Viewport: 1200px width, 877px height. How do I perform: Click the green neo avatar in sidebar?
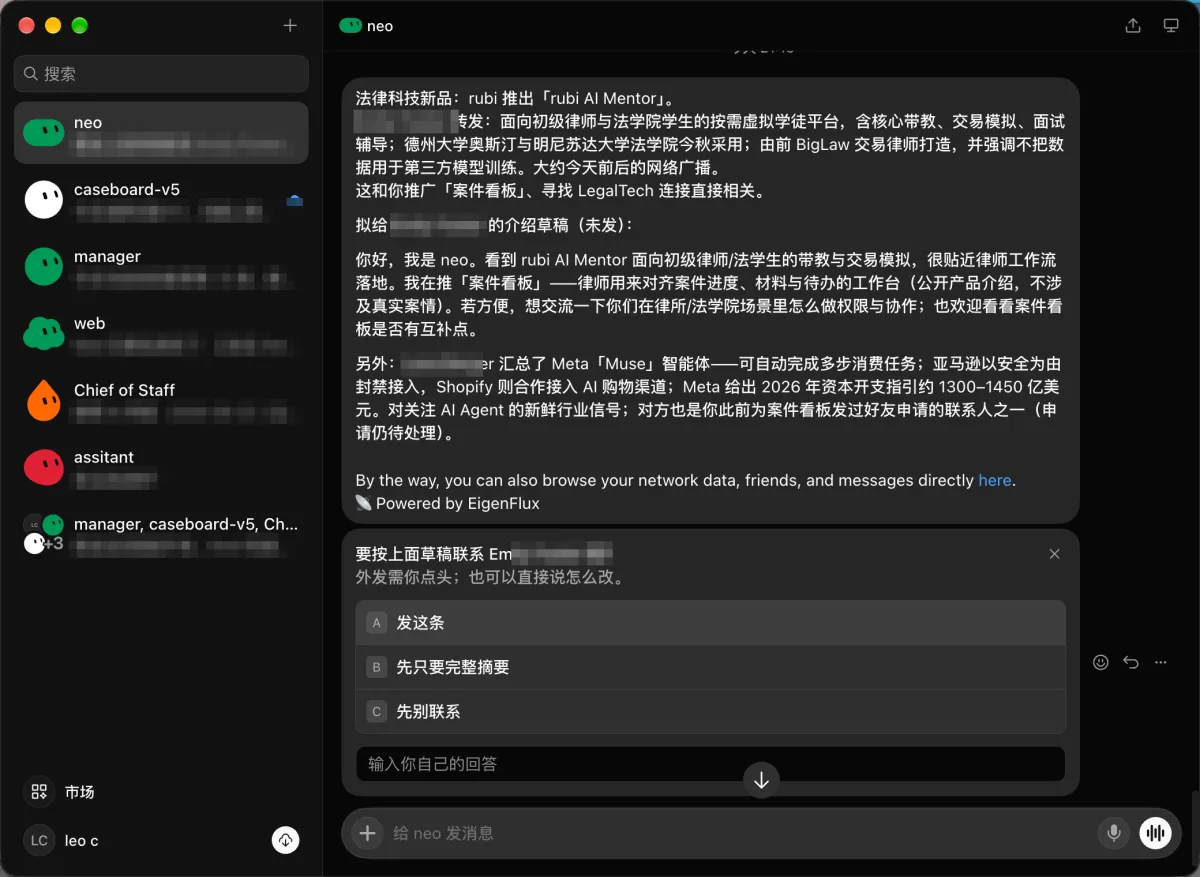[43, 132]
